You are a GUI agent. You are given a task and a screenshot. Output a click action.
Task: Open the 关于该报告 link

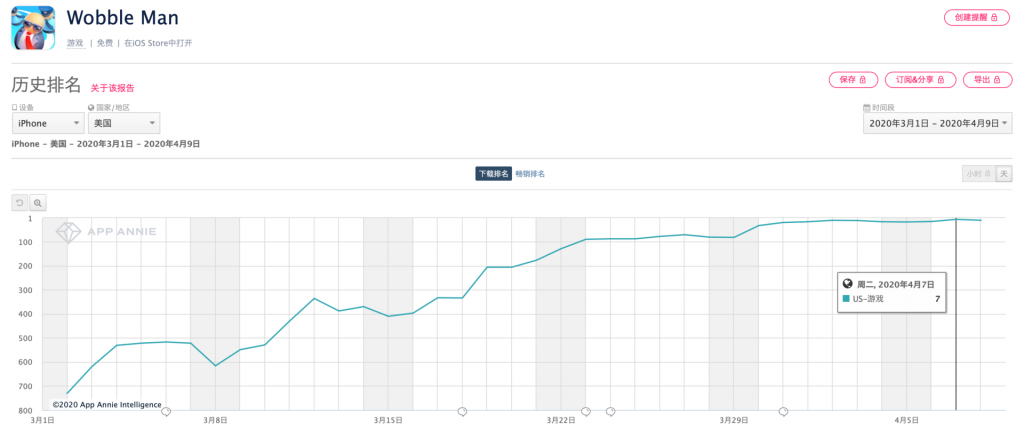pos(112,88)
